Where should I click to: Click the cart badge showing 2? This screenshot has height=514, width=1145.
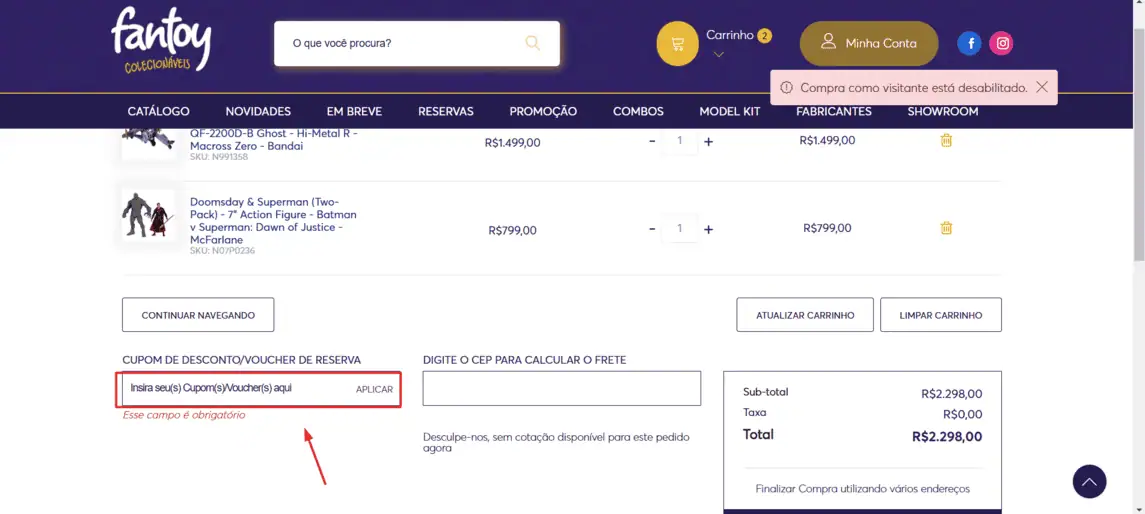(764, 36)
